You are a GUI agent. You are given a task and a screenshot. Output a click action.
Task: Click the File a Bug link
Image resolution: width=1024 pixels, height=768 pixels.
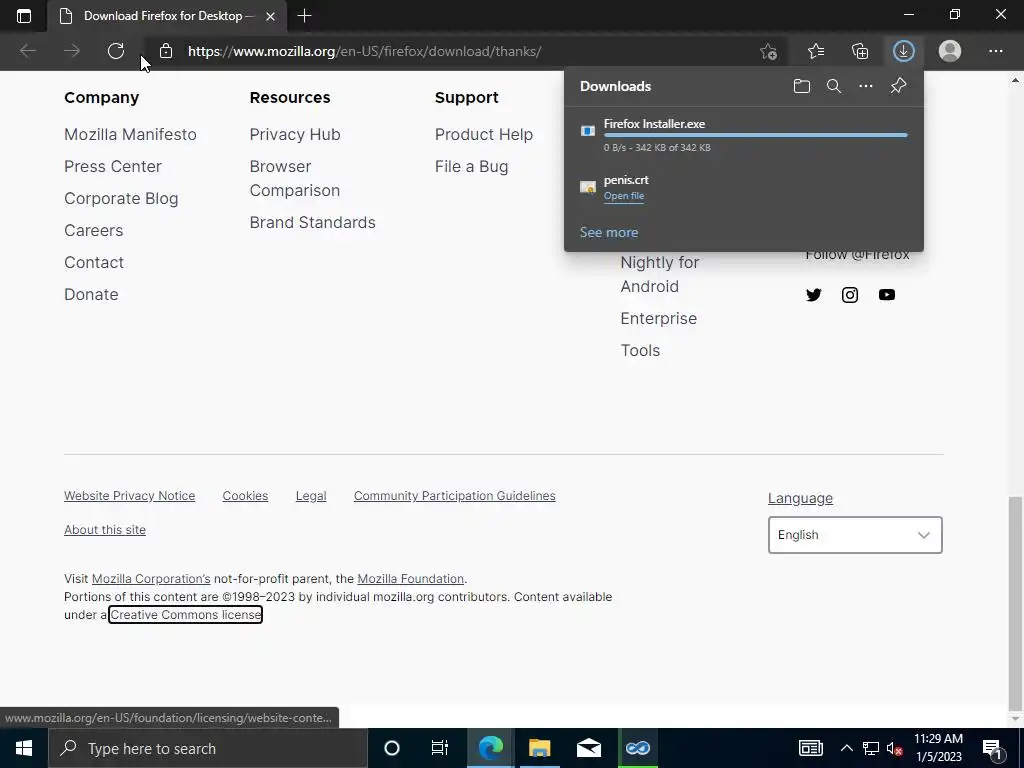(x=472, y=167)
